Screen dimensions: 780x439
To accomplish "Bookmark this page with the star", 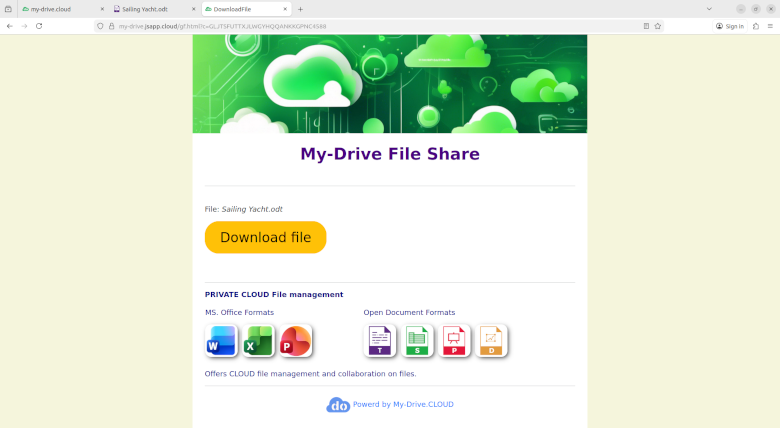I will (658, 26).
